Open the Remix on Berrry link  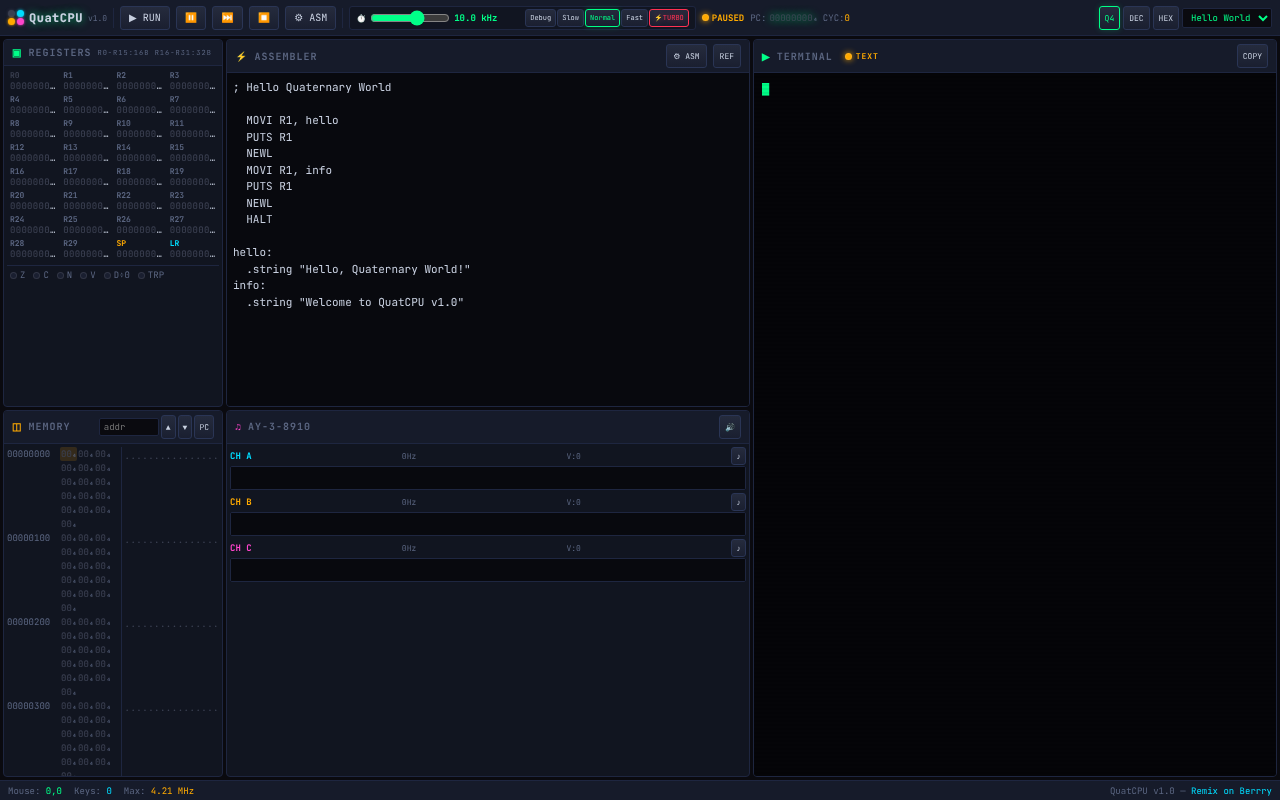1231,791
